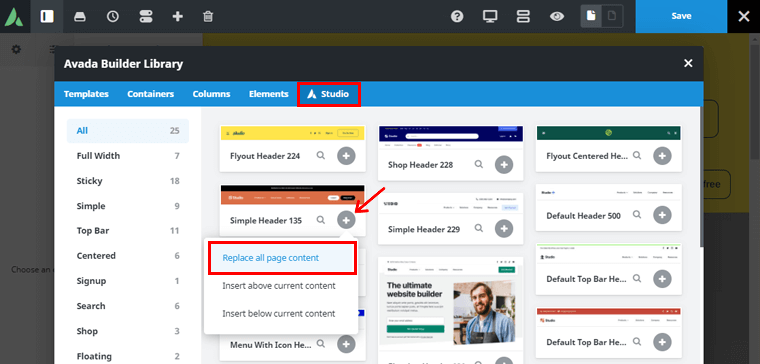
Task: Exit the builder with top-right X
Action: point(744,16)
